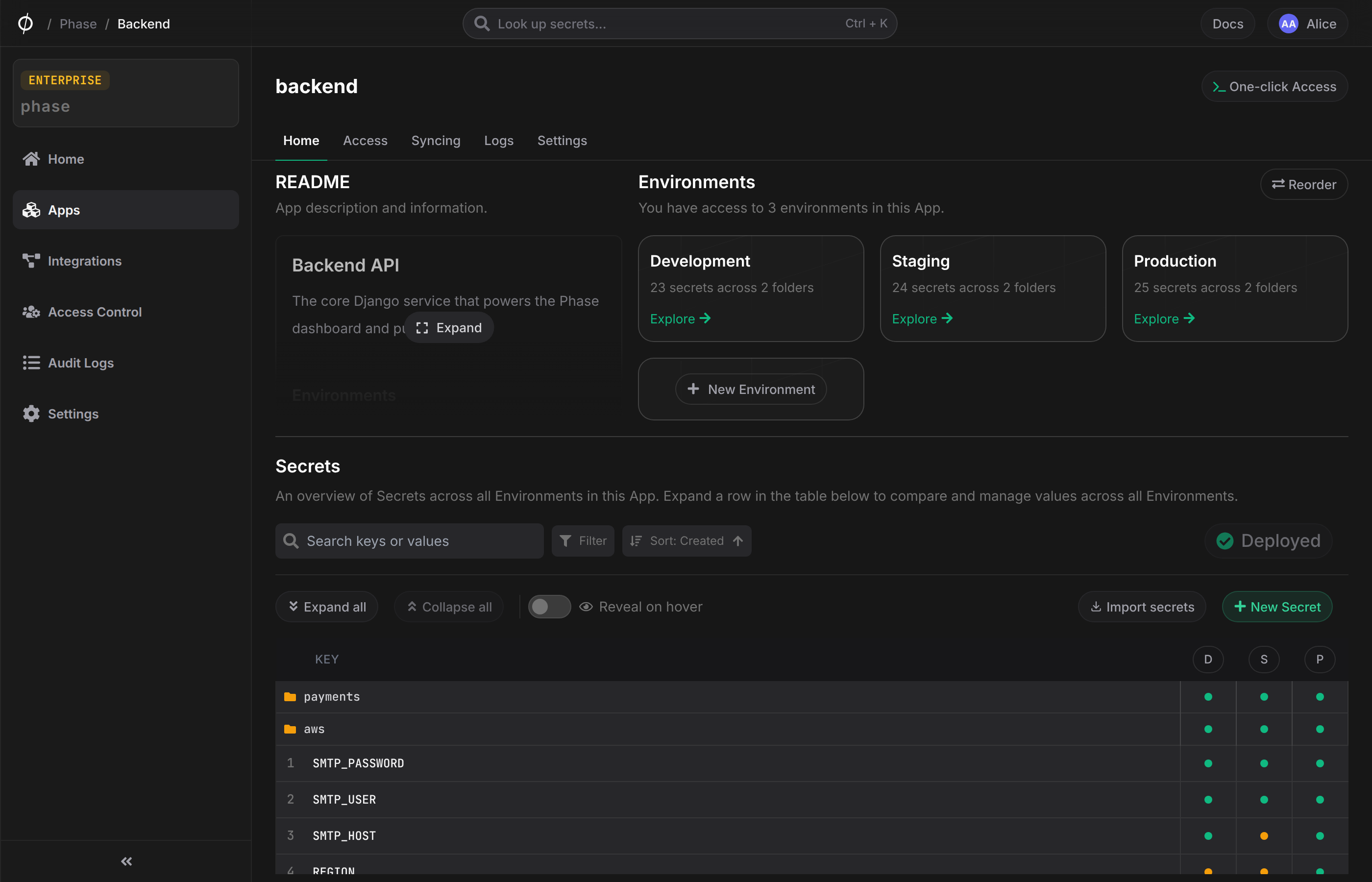This screenshot has width=1372, height=882.
Task: Click the Phase breadcrumb link
Action: (x=78, y=24)
